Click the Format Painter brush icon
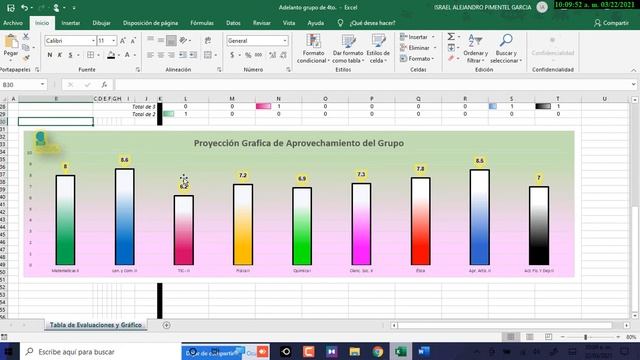Image resolution: width=640 pixels, height=360 pixels. click(x=26, y=58)
